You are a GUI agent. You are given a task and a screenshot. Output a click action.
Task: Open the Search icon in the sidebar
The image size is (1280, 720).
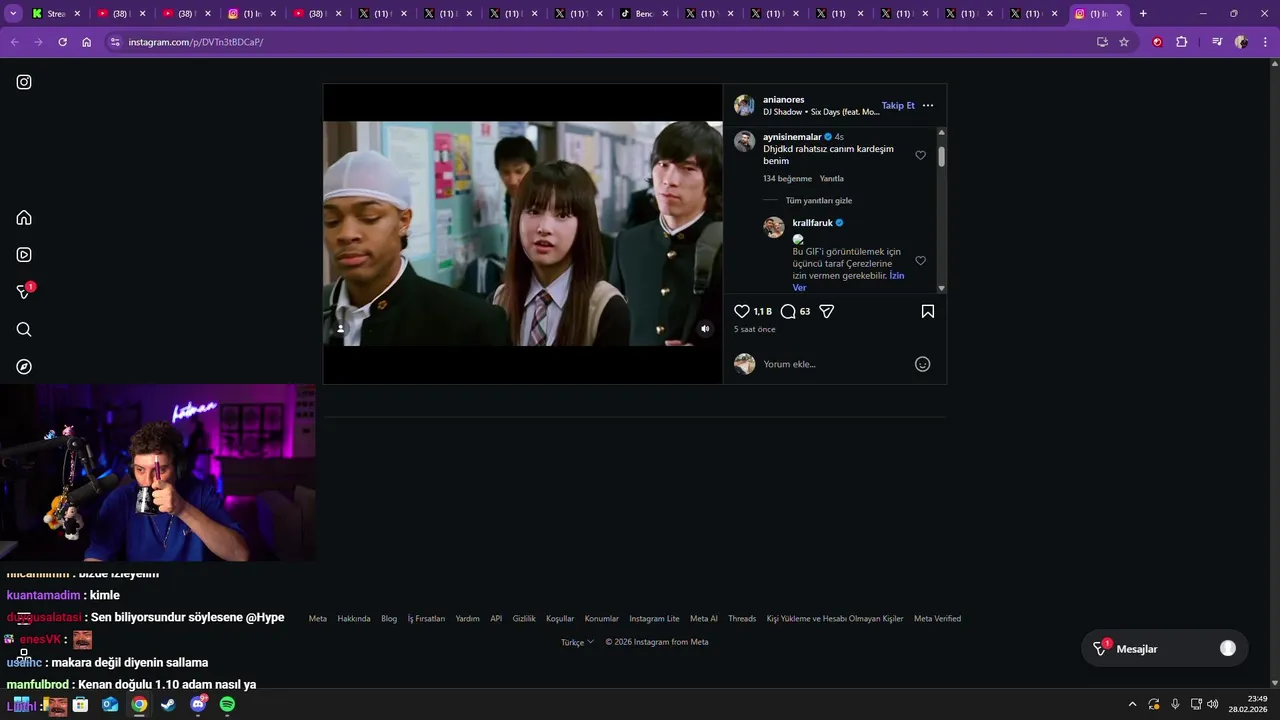(x=24, y=329)
